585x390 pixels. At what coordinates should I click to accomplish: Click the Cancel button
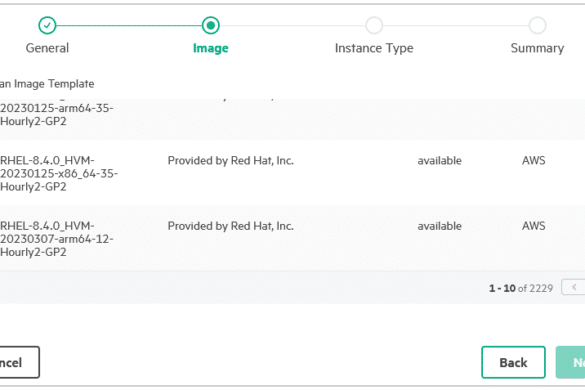tap(19, 362)
